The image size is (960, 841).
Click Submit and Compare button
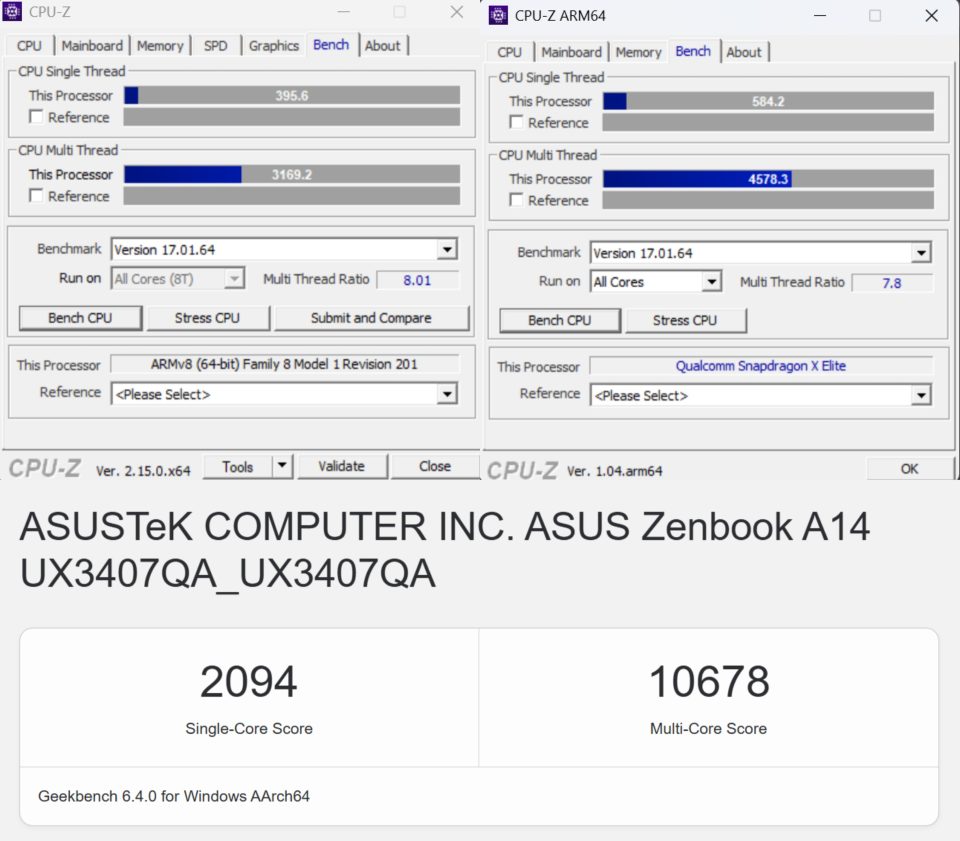(371, 318)
